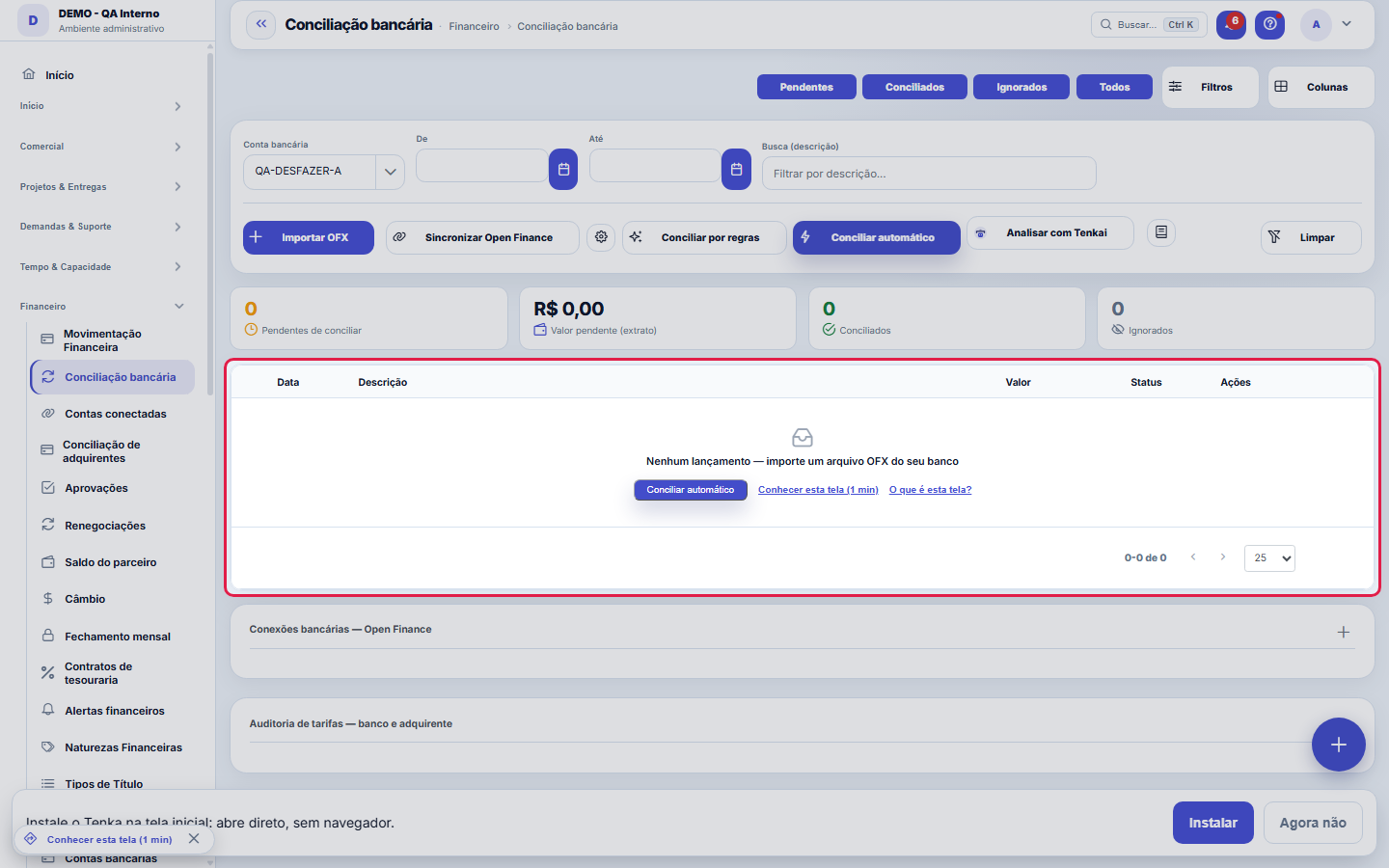Collapse the Financeiro menu section
Screen dimensions: 1389x868
[x=101, y=307]
